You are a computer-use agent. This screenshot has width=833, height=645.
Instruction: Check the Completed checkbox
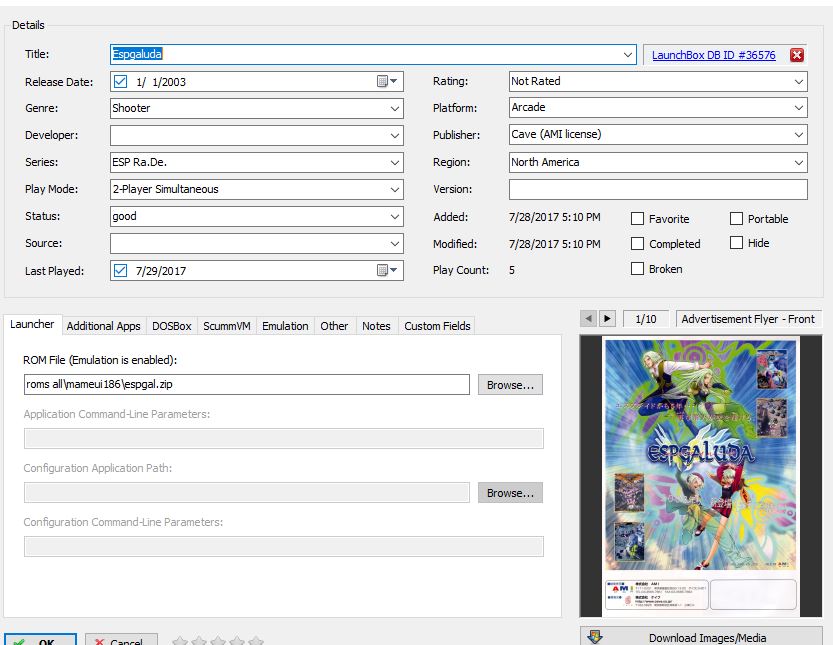637,243
